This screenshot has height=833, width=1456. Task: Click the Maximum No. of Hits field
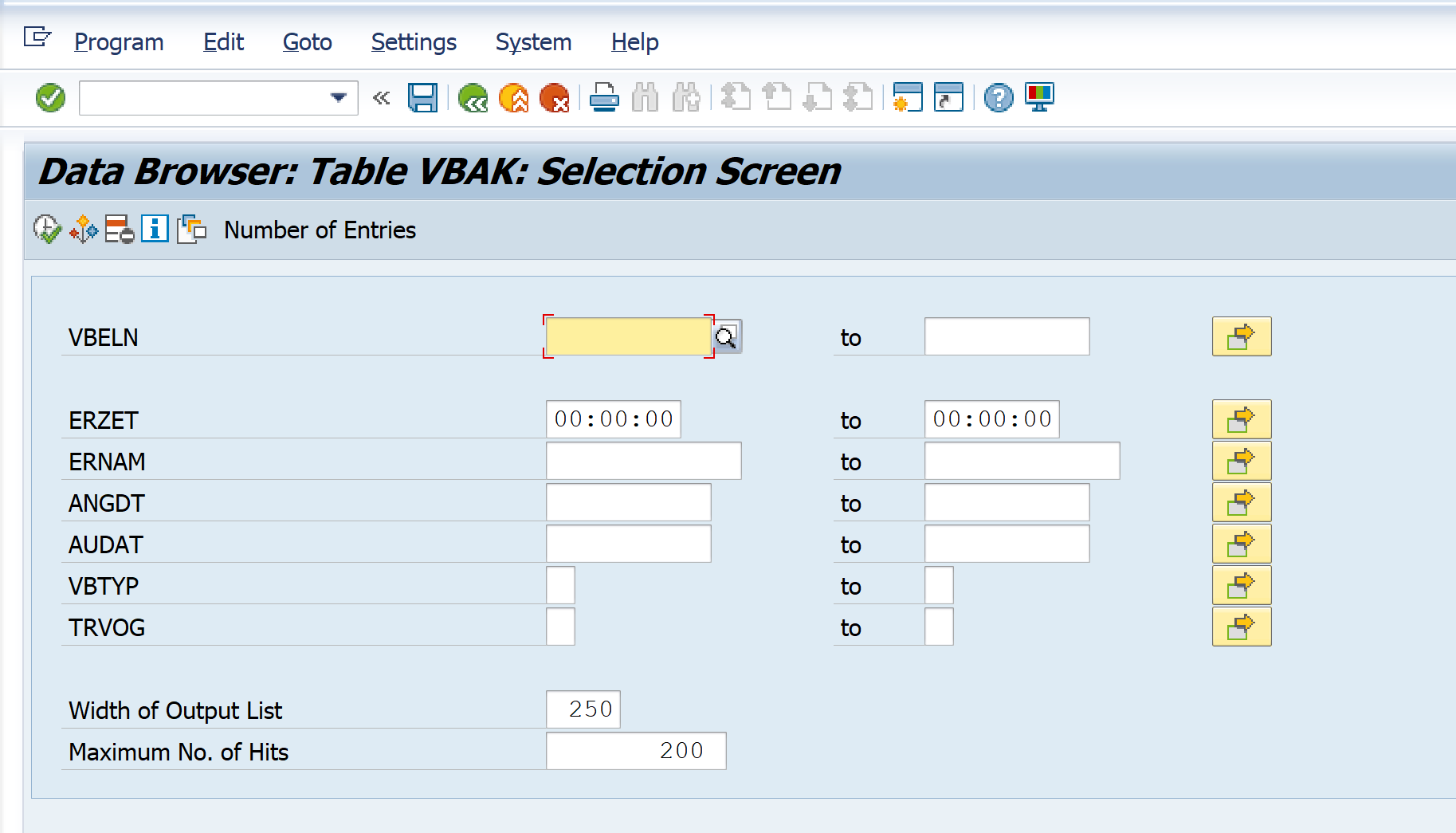(x=635, y=751)
